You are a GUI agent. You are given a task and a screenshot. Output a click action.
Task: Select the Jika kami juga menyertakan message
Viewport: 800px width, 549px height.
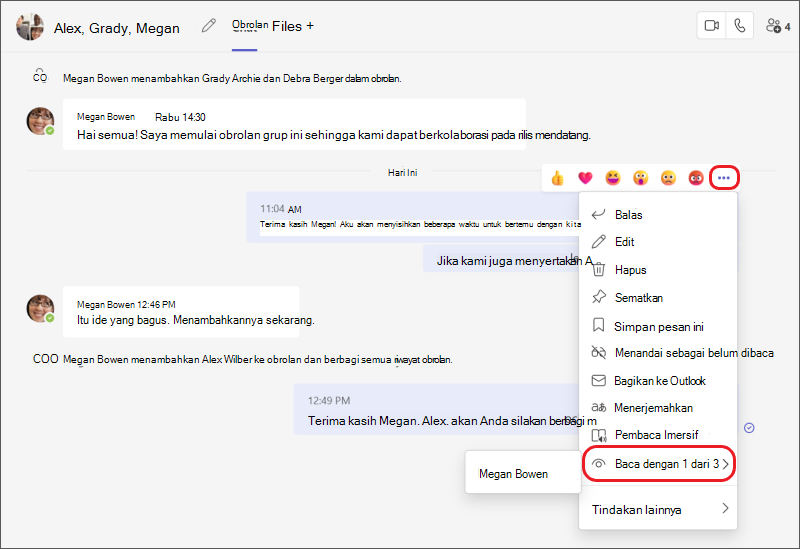[501, 259]
